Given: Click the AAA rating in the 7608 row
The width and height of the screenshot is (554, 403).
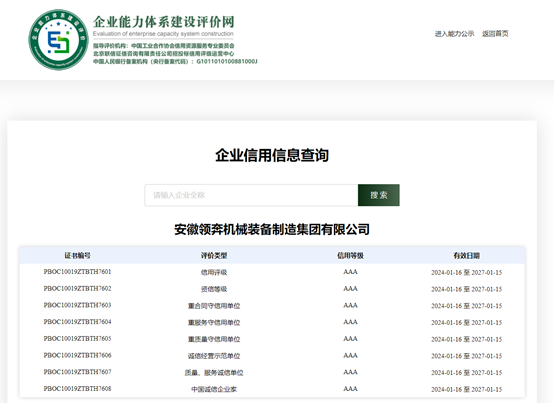Looking at the screenshot, I should 350,389.
